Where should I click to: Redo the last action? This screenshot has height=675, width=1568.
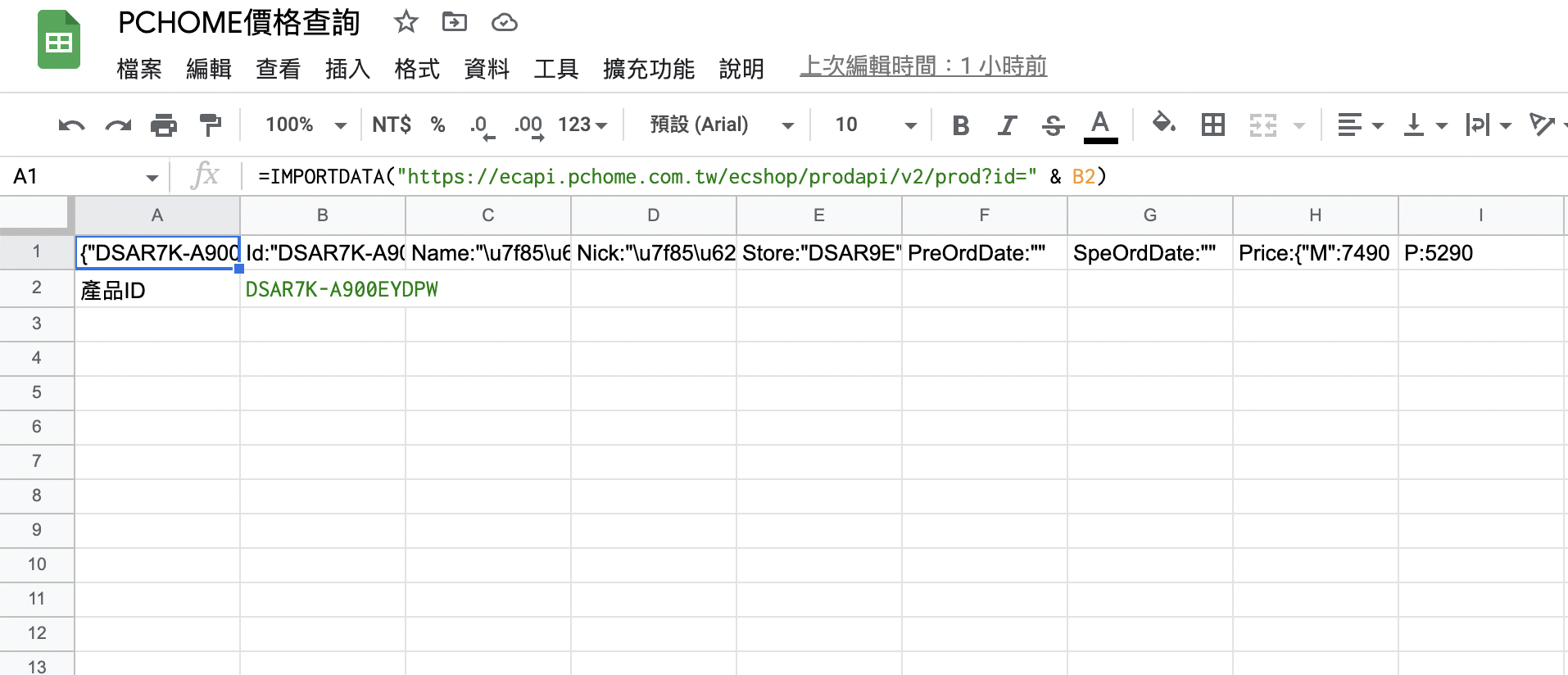tap(118, 125)
